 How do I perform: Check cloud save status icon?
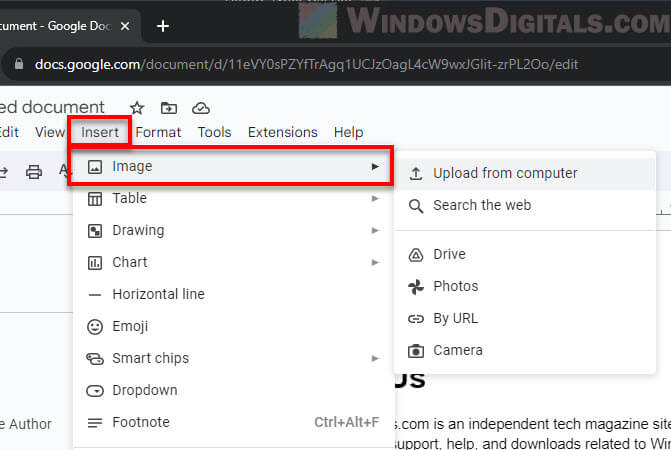(201, 108)
